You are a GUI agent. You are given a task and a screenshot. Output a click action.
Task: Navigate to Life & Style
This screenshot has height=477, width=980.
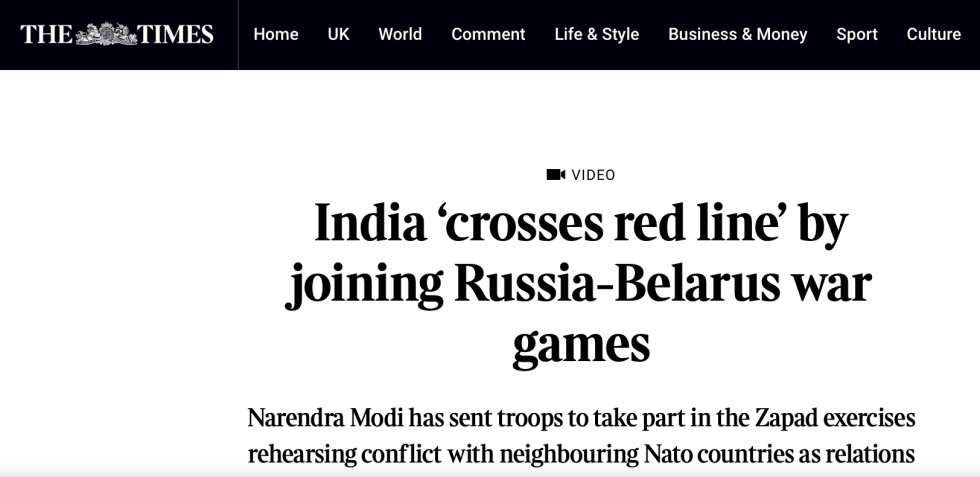click(x=597, y=34)
